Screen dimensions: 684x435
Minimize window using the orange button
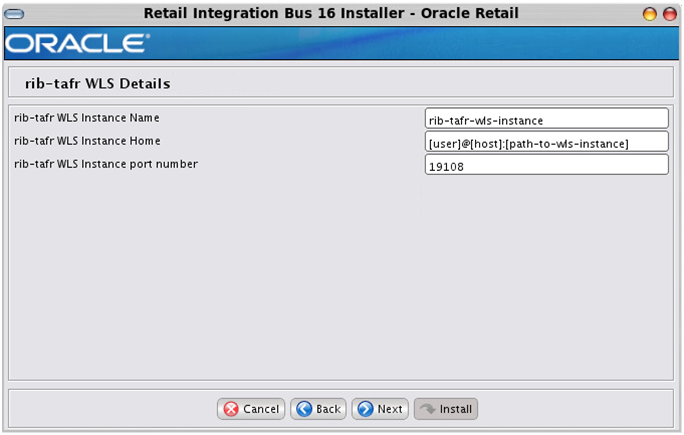pyautogui.click(x=650, y=14)
